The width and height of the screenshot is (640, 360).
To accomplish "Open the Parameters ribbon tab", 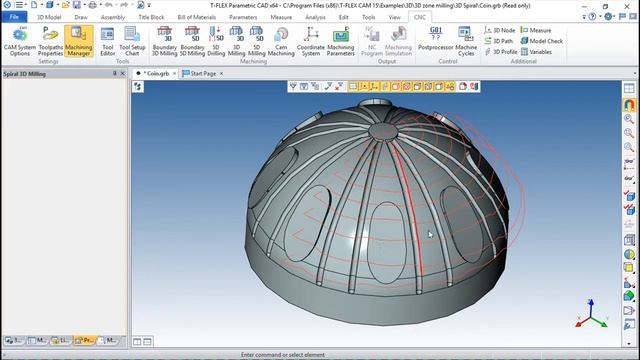I will point(243,17).
